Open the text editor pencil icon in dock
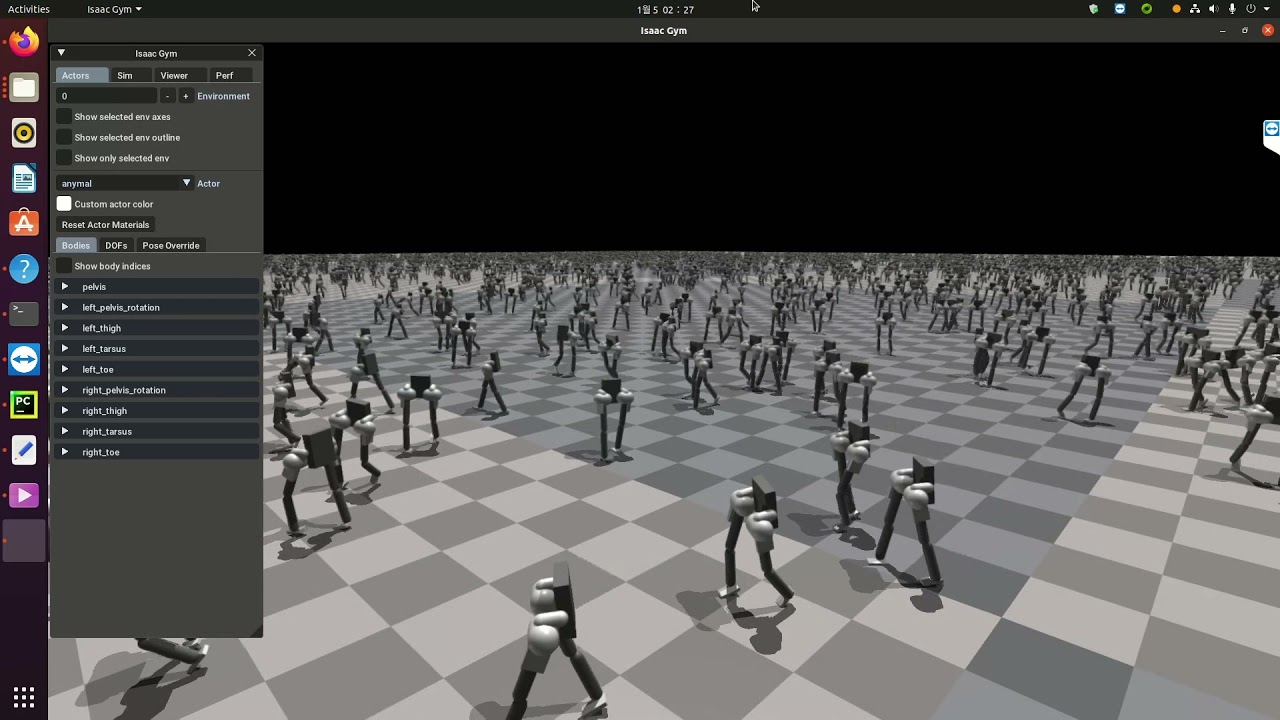 pyautogui.click(x=24, y=450)
